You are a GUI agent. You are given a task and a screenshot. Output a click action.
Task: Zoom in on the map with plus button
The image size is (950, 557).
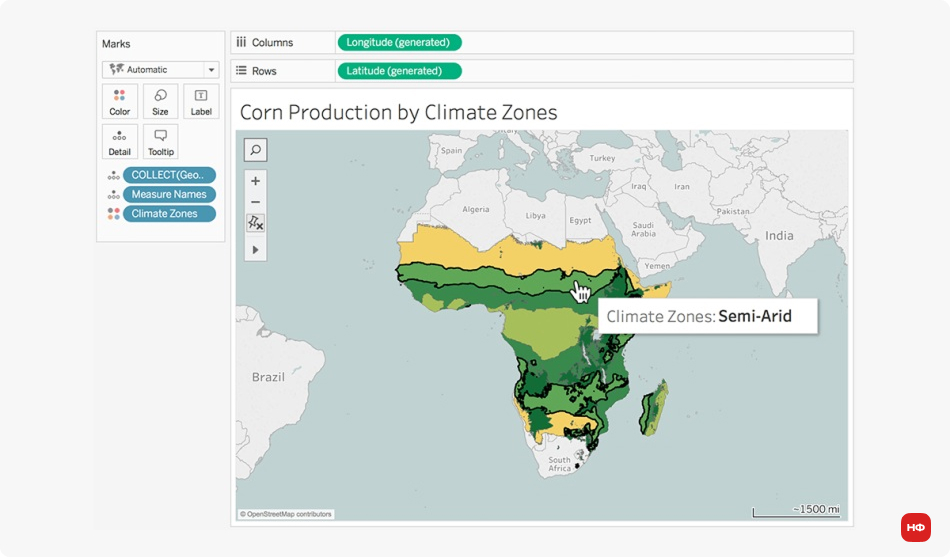tap(256, 181)
